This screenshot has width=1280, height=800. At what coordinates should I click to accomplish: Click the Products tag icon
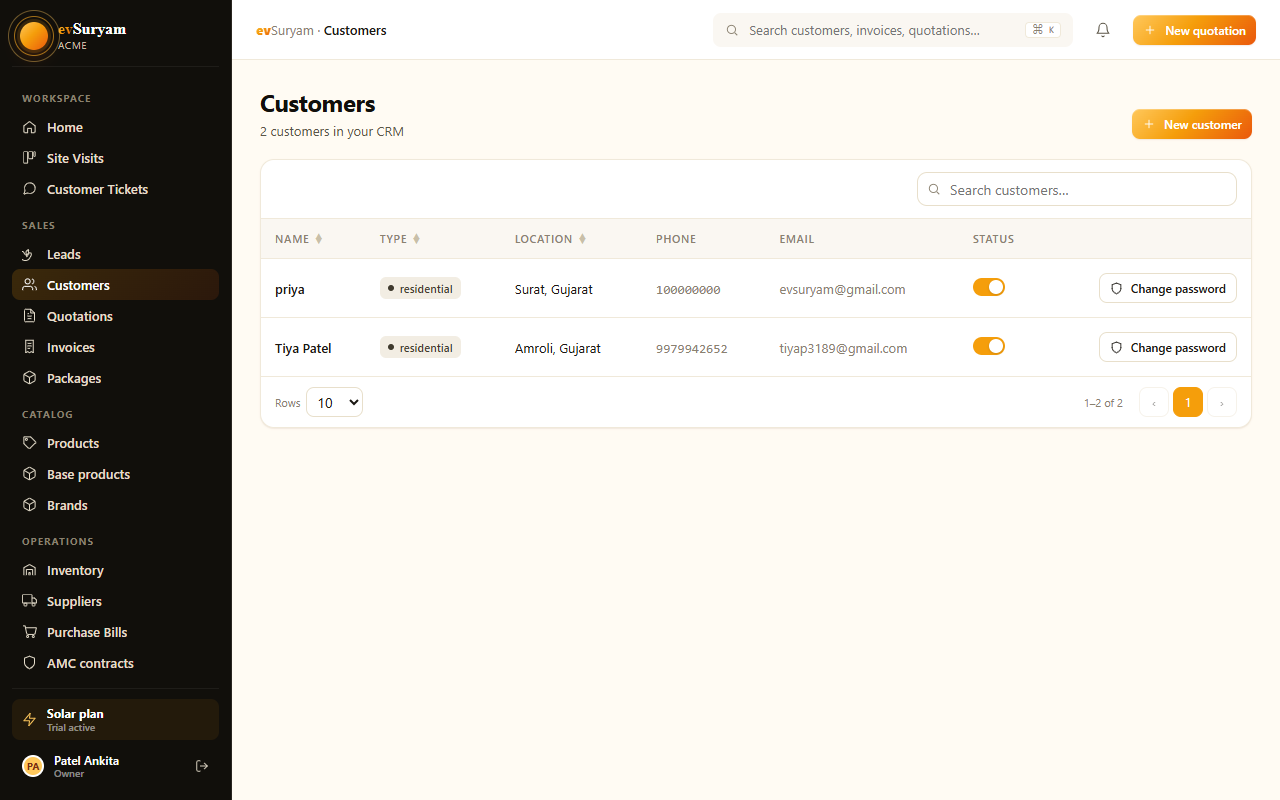pyautogui.click(x=30, y=443)
